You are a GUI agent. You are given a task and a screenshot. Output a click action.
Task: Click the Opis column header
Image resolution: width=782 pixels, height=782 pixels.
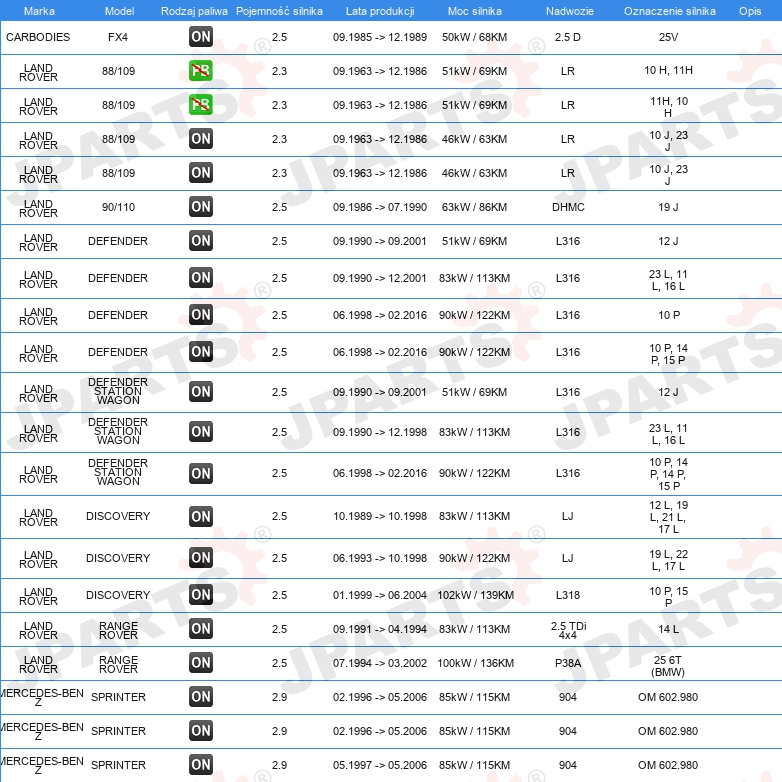(750, 11)
